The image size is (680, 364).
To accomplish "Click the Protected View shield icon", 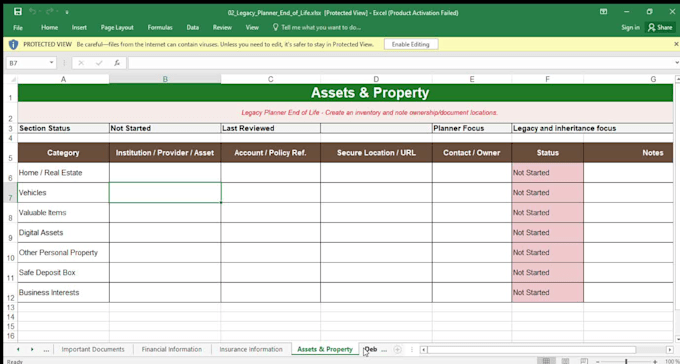I will (13, 44).
